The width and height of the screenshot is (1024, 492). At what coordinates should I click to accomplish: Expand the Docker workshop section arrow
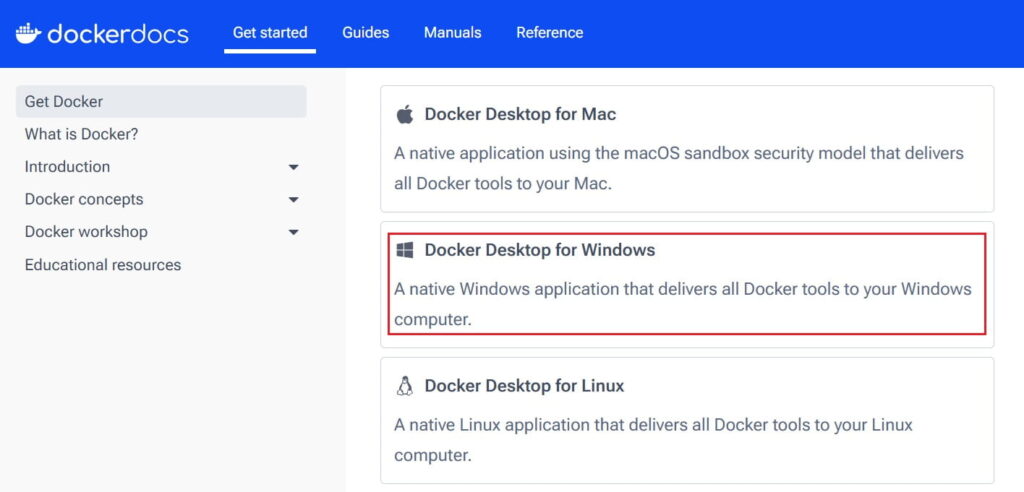point(293,233)
